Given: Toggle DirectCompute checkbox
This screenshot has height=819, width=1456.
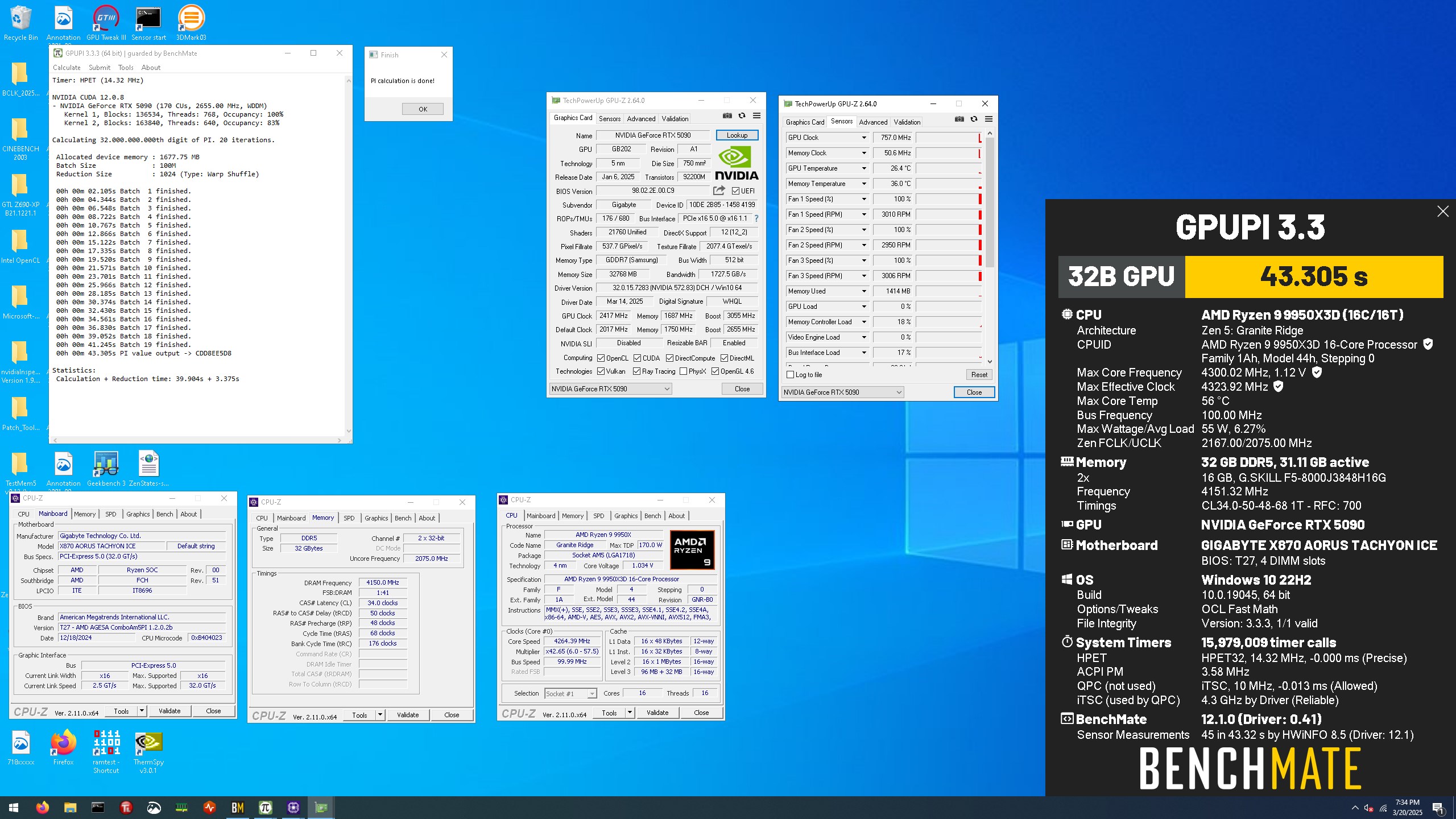Looking at the screenshot, I should [669, 358].
